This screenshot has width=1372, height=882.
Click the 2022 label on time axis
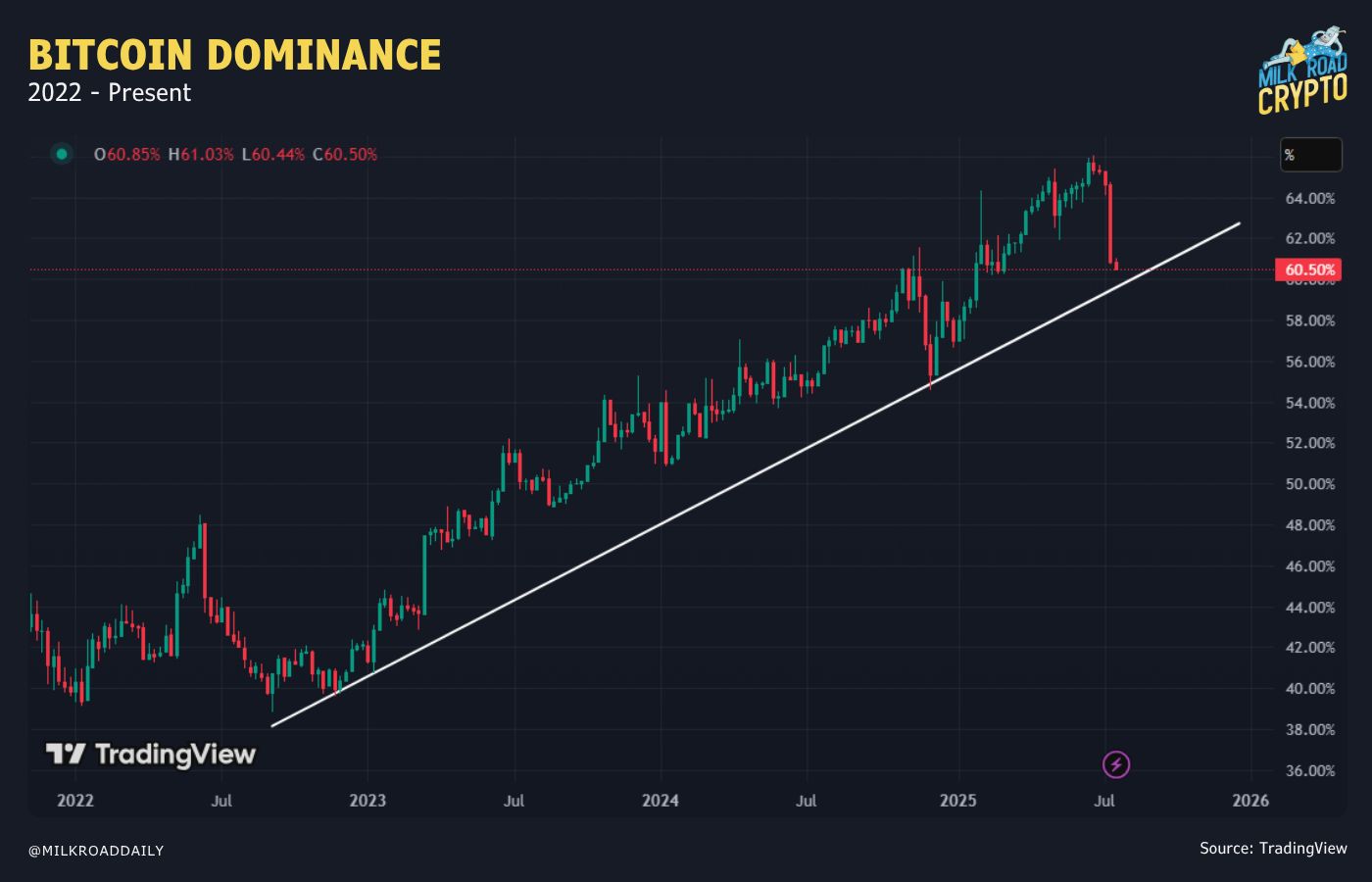75,801
